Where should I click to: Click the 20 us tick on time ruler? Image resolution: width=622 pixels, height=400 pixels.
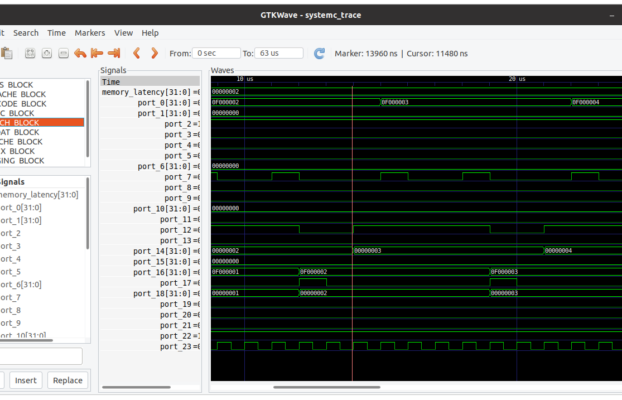point(517,79)
